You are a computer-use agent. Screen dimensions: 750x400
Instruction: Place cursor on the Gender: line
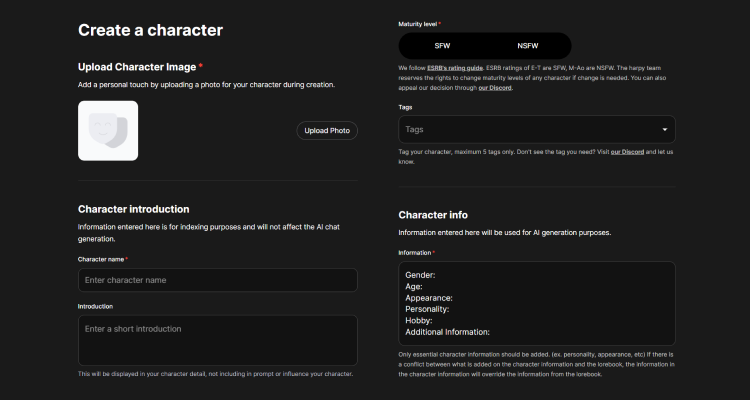click(x=420, y=275)
